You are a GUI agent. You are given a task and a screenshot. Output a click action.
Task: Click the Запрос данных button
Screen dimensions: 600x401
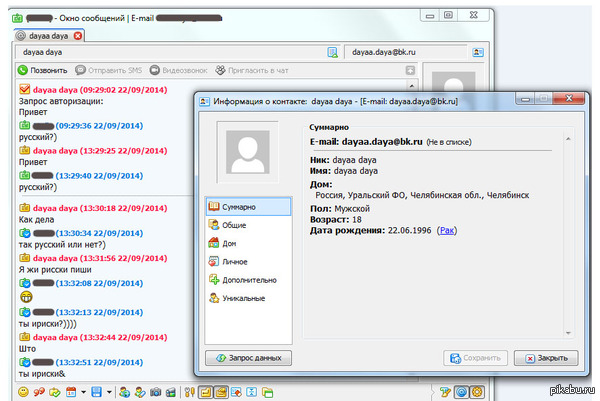pos(247,357)
